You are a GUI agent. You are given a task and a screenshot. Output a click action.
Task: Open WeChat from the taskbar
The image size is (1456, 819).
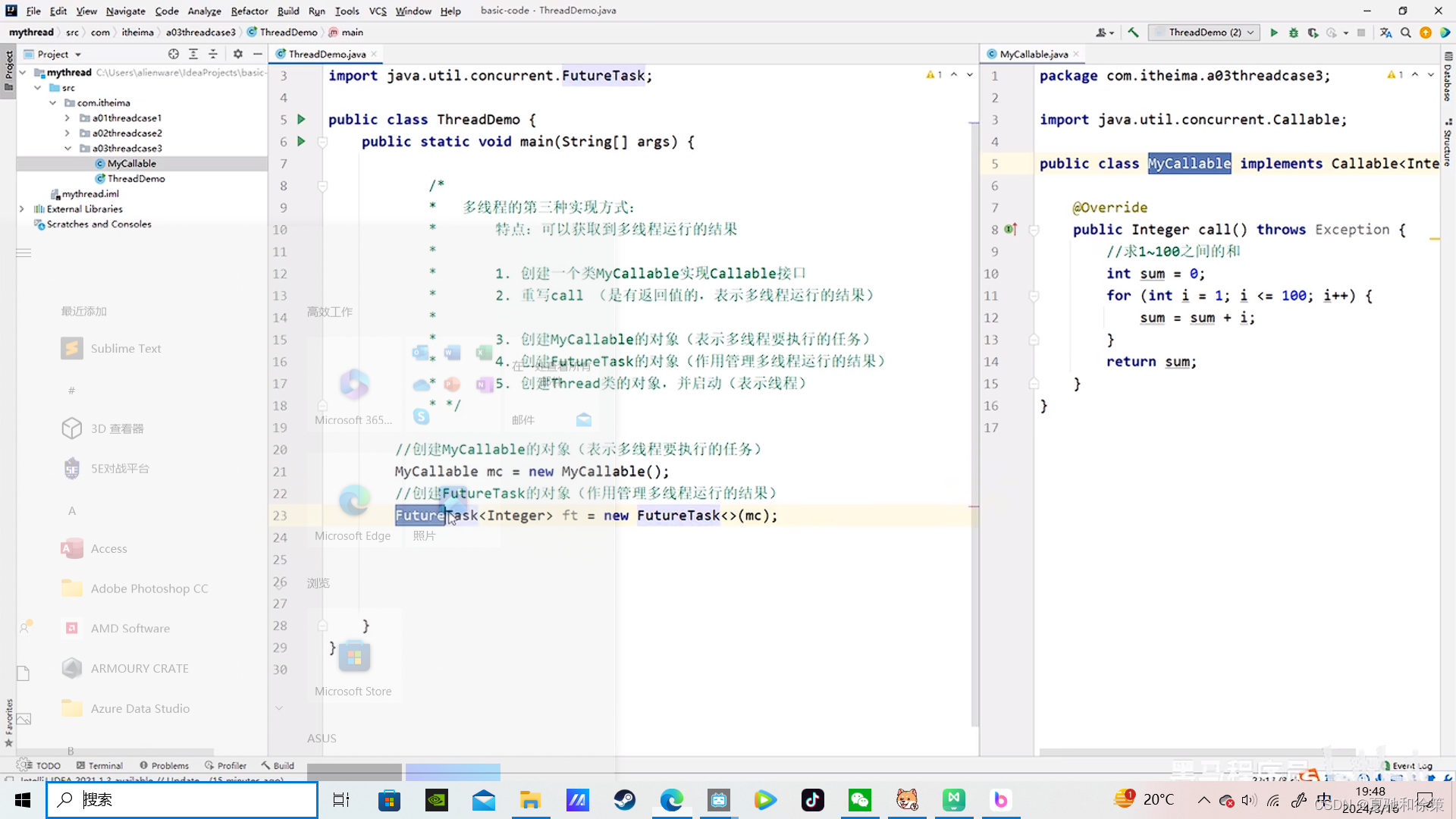tap(860, 799)
